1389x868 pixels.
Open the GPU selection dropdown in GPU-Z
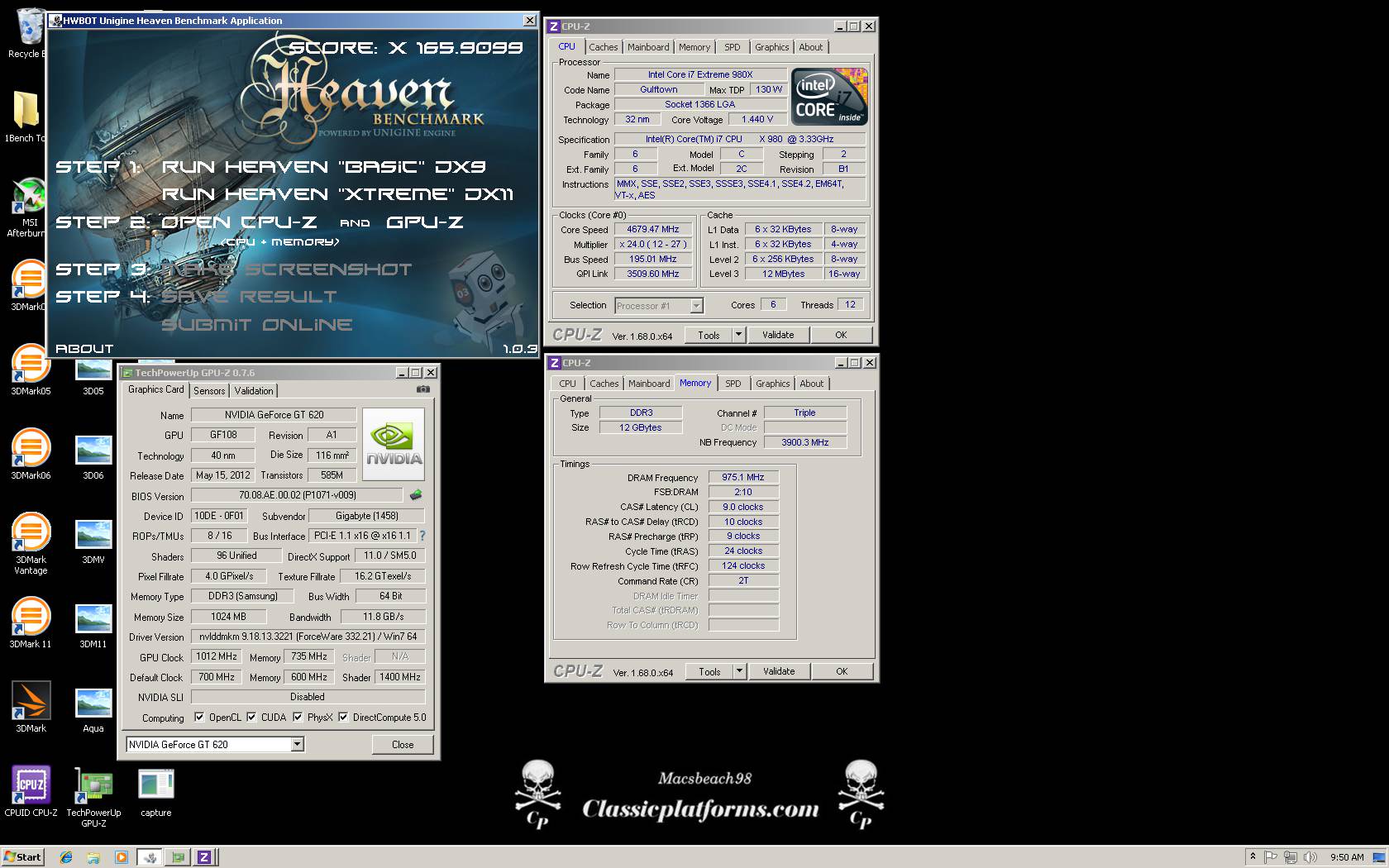point(297,745)
